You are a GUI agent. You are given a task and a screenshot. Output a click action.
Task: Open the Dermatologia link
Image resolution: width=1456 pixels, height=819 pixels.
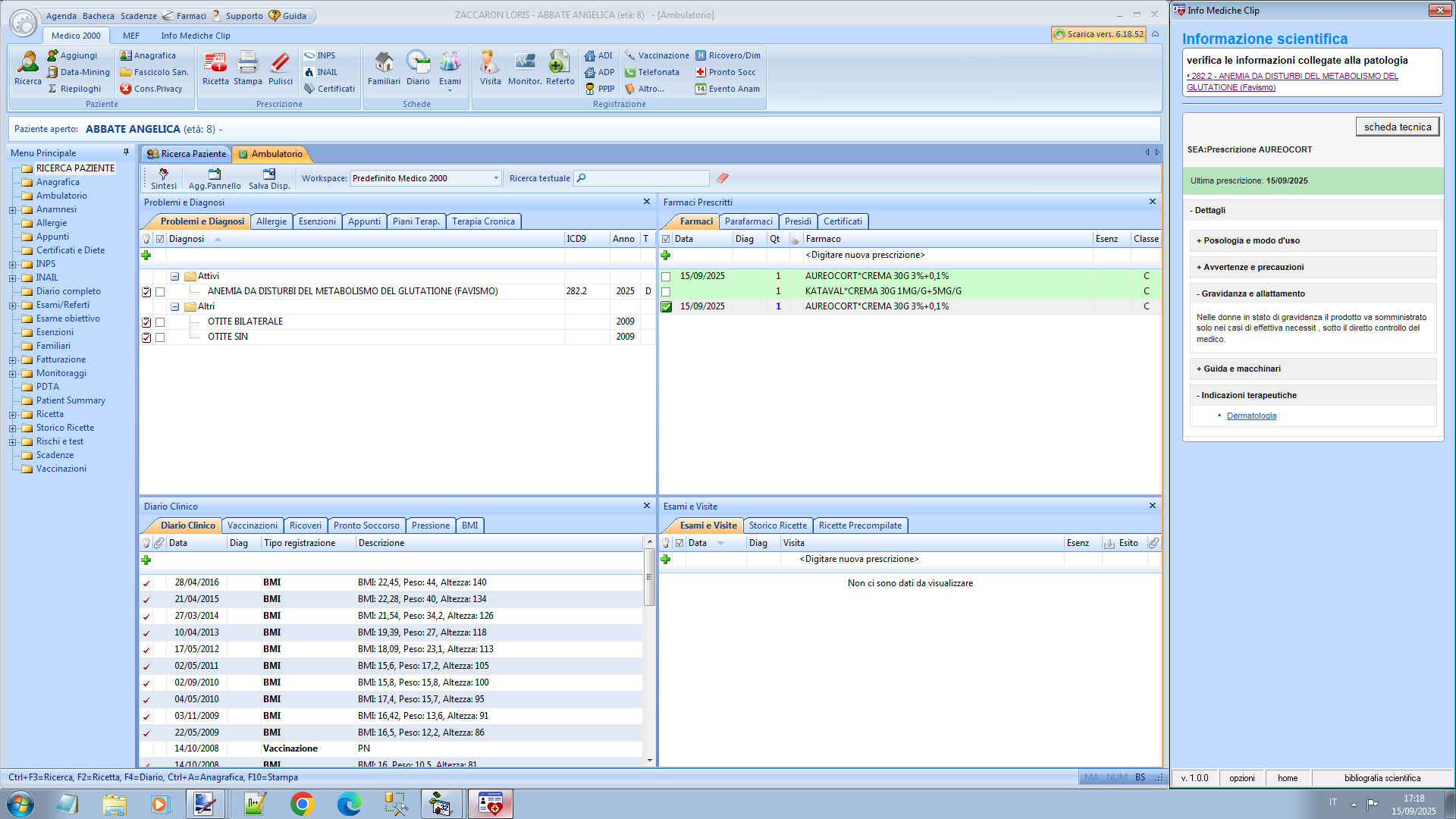tap(1251, 416)
